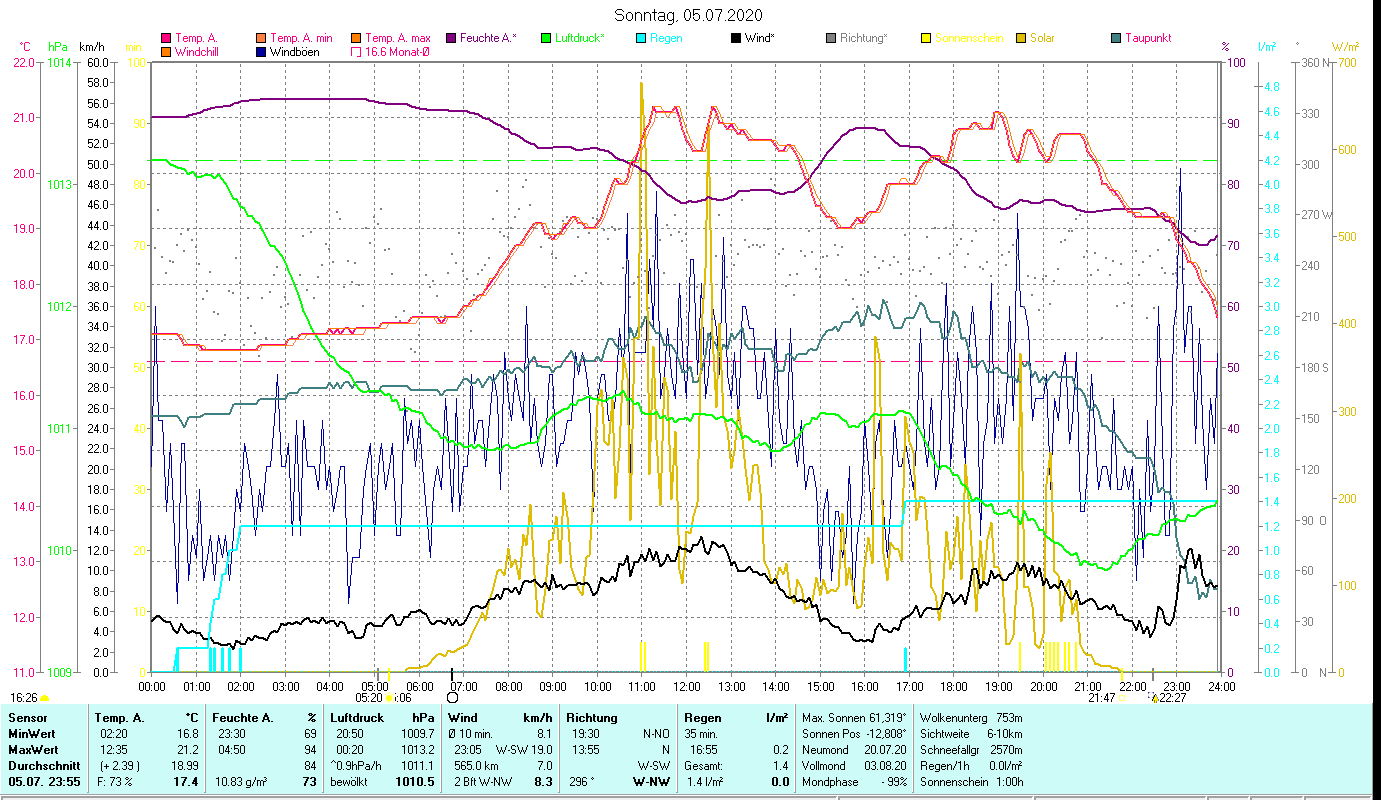The image size is (1381, 800).
Task: Click the sunrise dot next to 05:20
Action: [389, 698]
